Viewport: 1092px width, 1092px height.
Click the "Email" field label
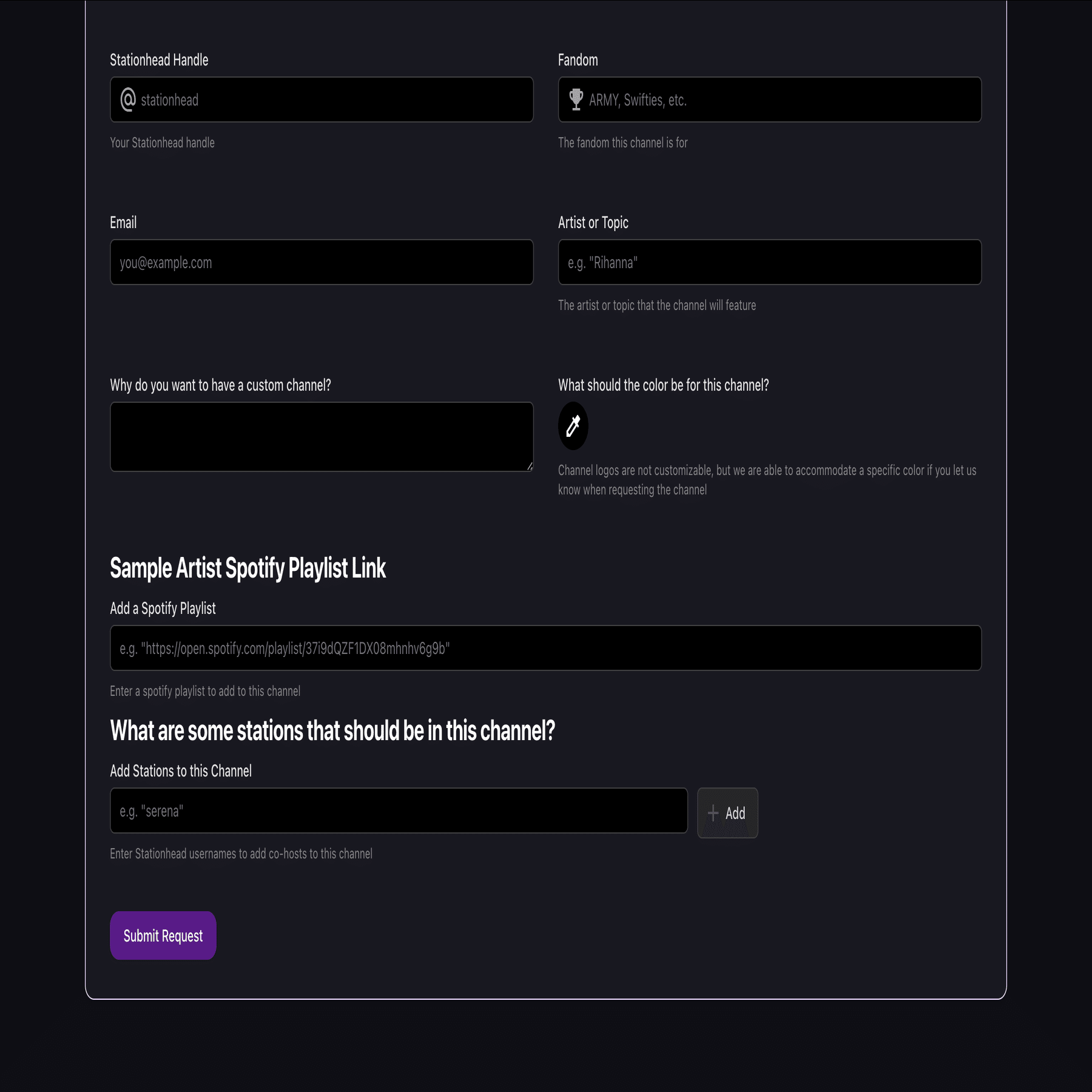[x=123, y=223]
